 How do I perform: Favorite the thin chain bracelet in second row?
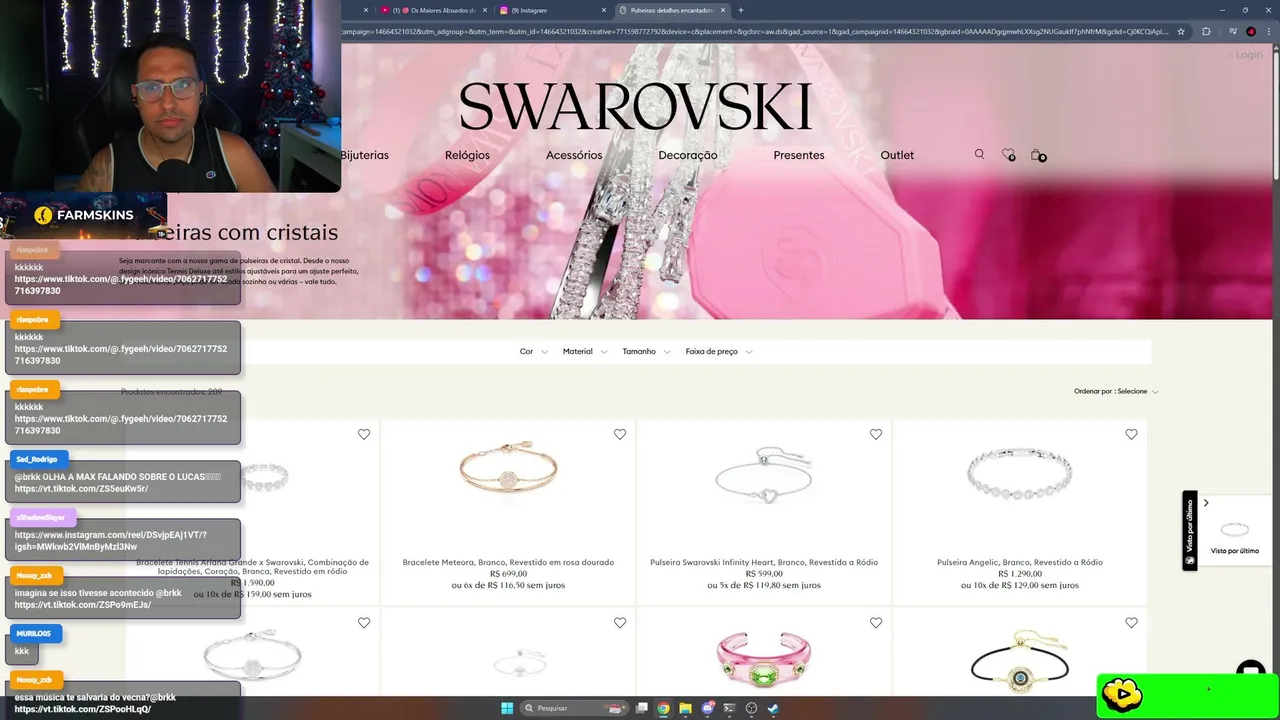(620, 622)
